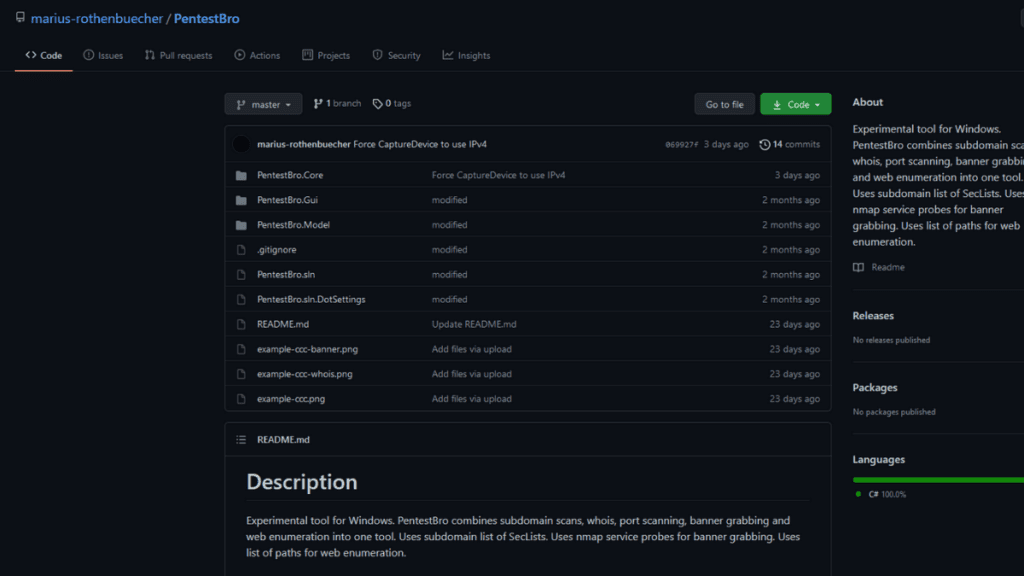Go to the Actions tab
This screenshot has width=1024, height=576.
pos(257,56)
